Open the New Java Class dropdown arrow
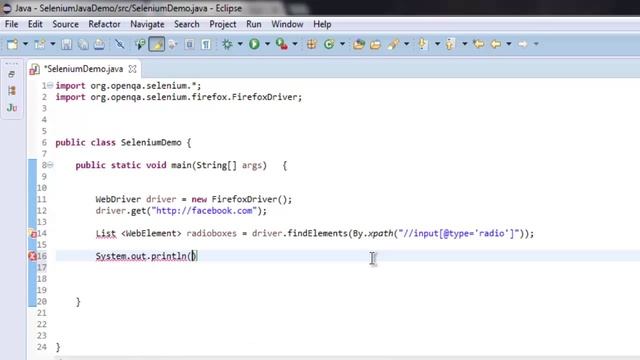This screenshot has width=640, height=360. point(342,44)
